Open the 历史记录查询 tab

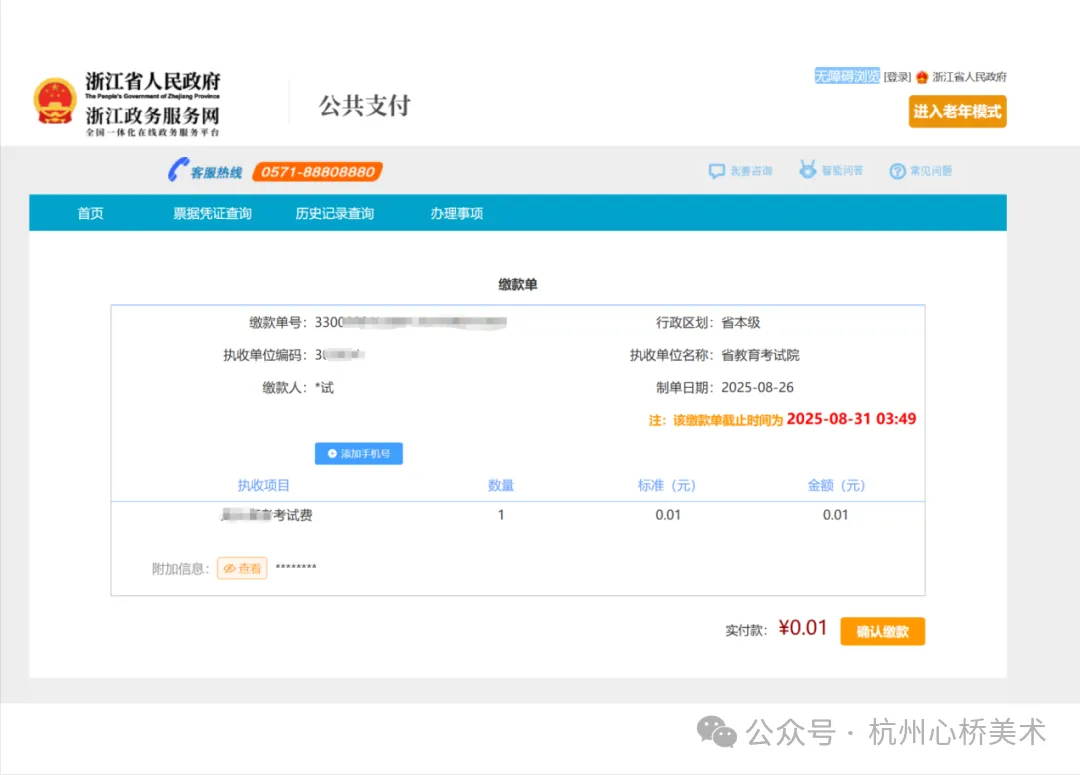click(335, 214)
